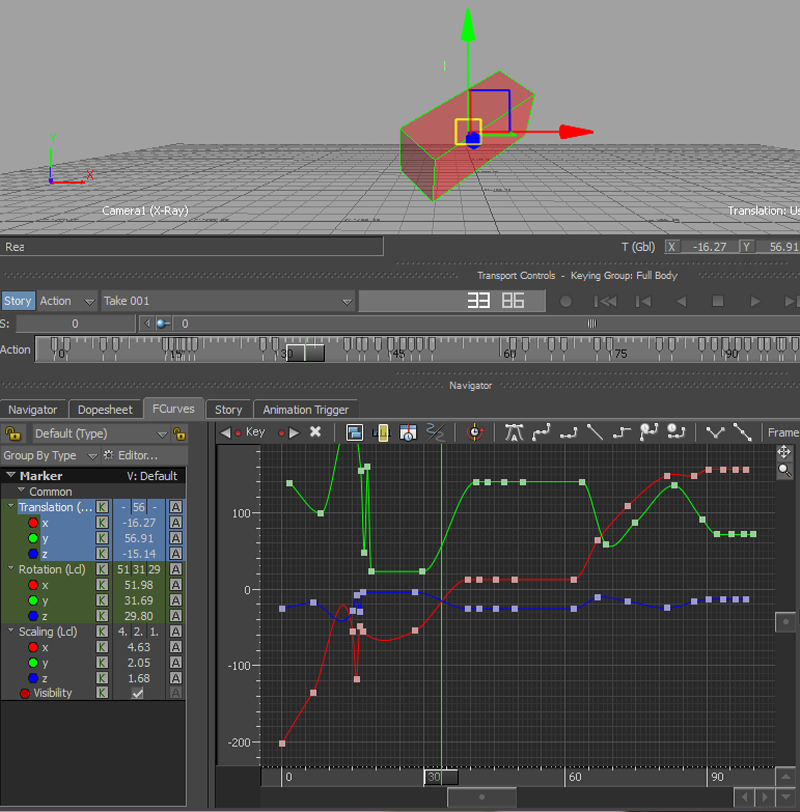800x812 pixels.
Task: Click the Key button in FCurves toolbar
Action: [x=255, y=432]
